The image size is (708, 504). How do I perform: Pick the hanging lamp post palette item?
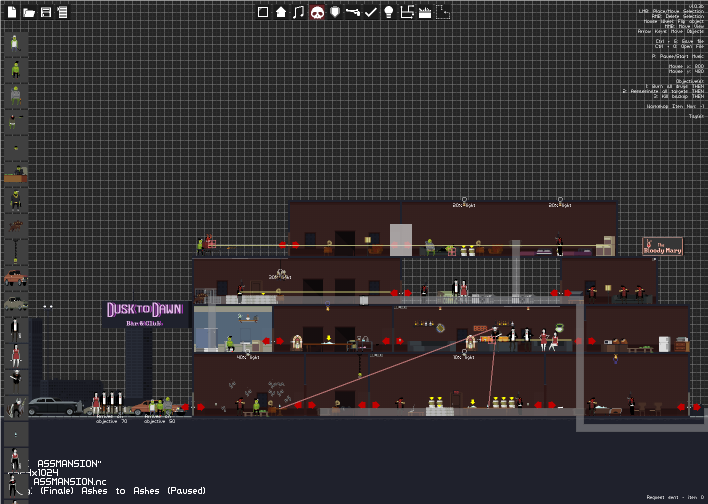tap(16, 252)
